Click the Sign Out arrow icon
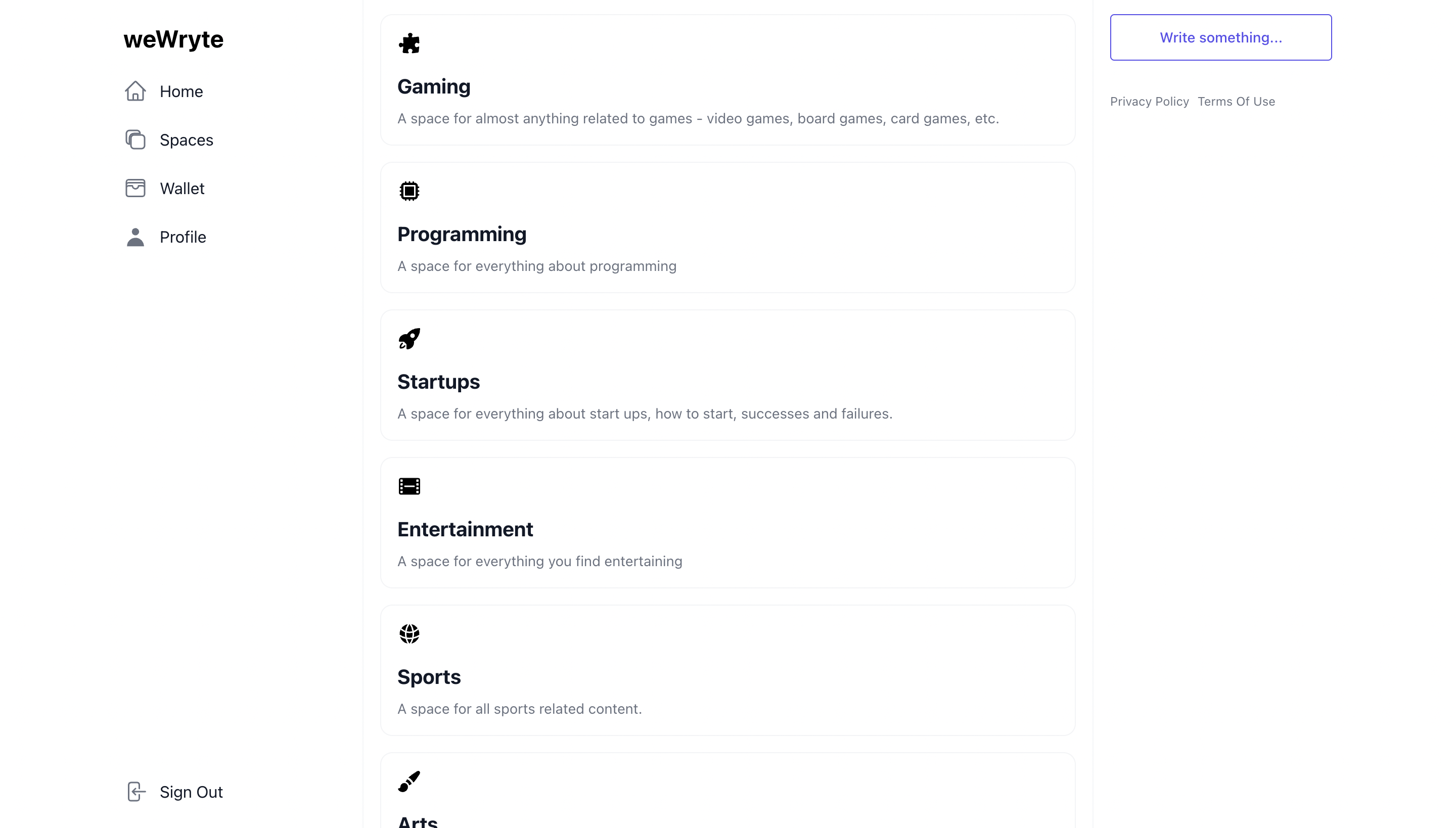 (135, 792)
